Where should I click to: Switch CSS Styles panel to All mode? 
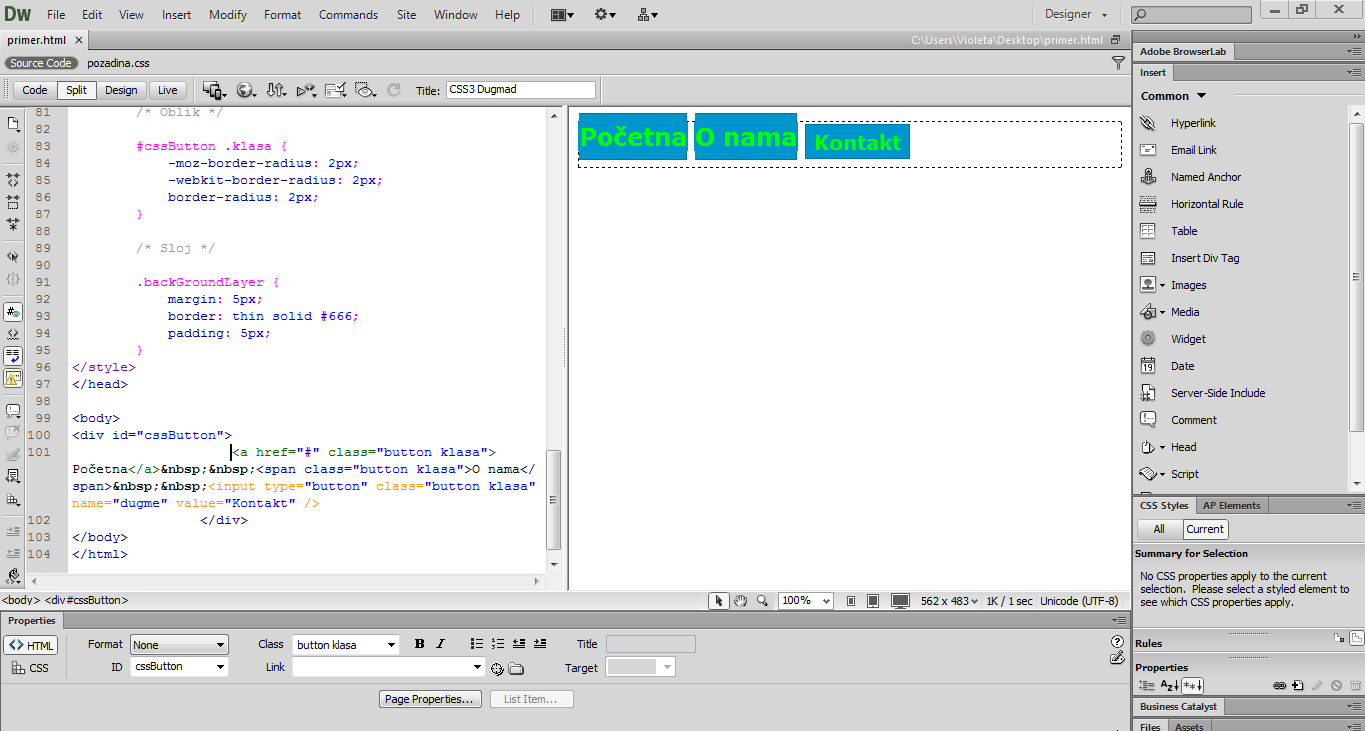[1158, 529]
